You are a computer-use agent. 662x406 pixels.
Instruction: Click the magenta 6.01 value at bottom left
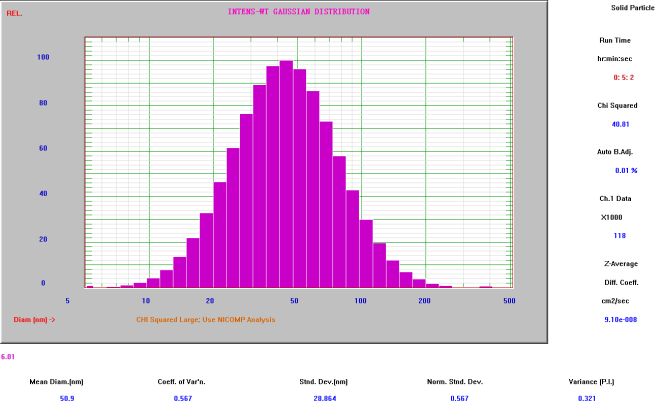point(8,356)
